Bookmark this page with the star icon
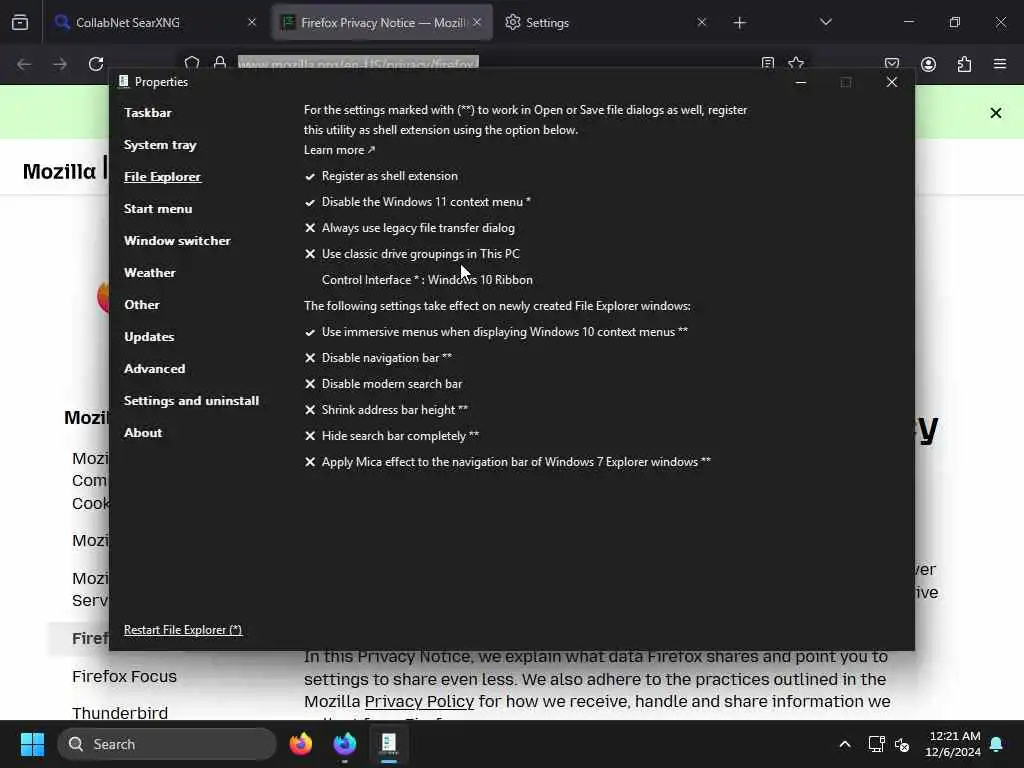Viewport: 1024px width, 768px height. point(795,63)
